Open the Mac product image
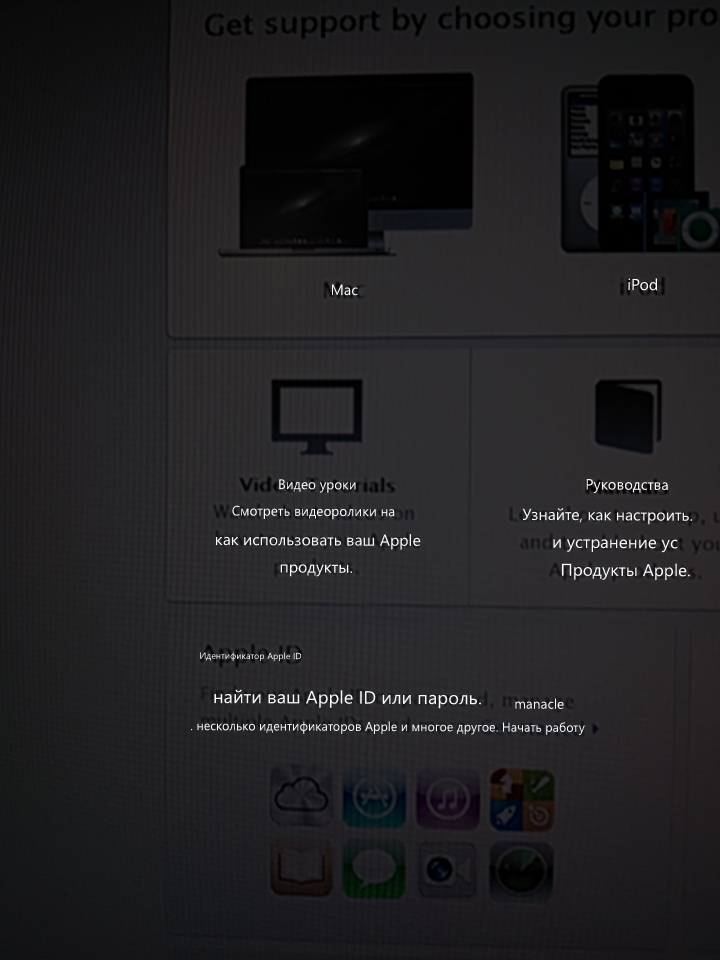This screenshot has width=720, height=960. click(x=346, y=165)
